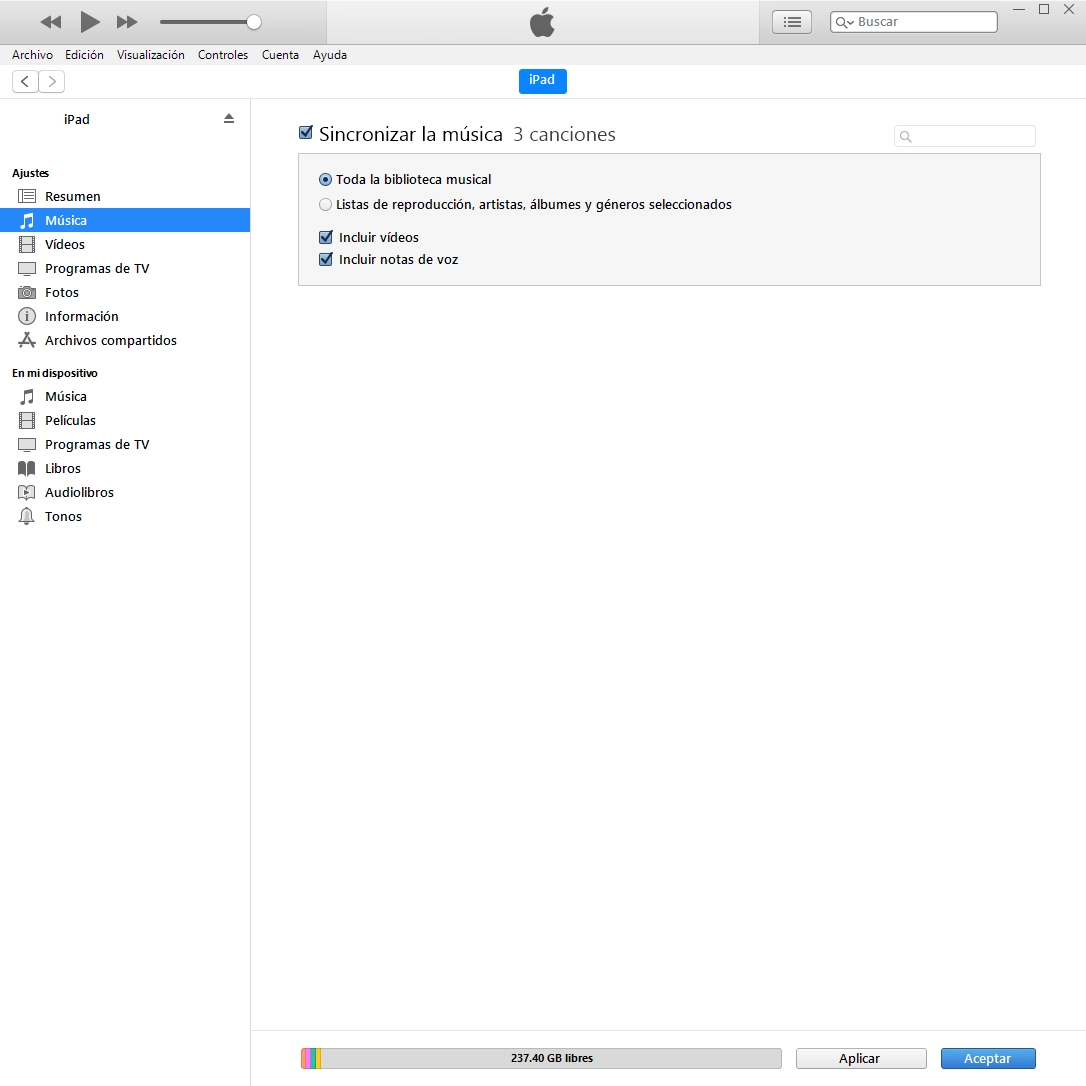1086x1086 pixels.
Task: Open the list view icon near search
Action: (x=792, y=22)
